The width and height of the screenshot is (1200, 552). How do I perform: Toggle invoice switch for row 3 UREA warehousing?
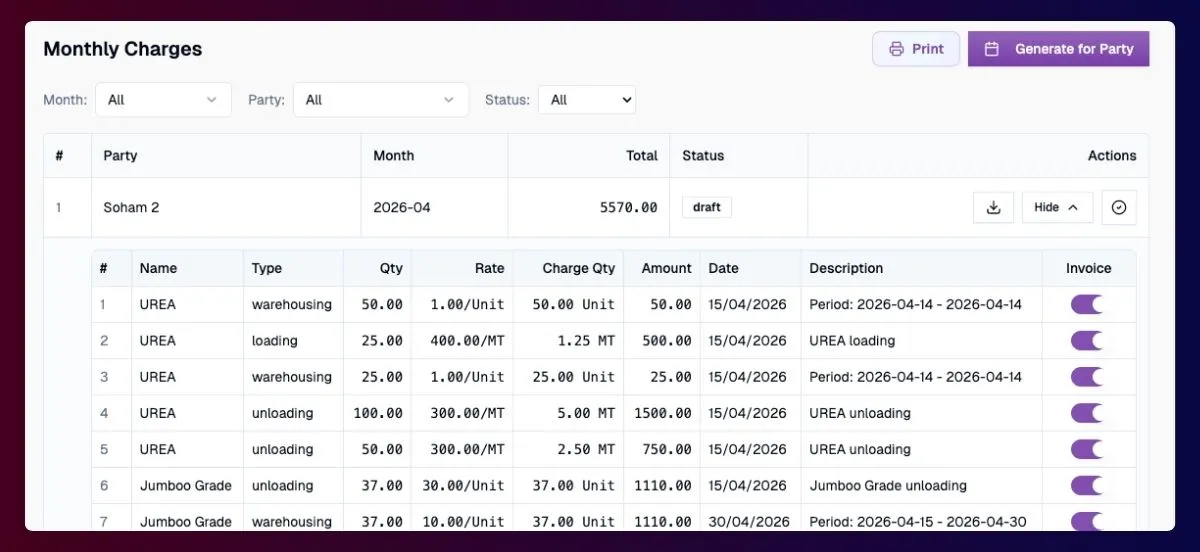[1087, 377]
